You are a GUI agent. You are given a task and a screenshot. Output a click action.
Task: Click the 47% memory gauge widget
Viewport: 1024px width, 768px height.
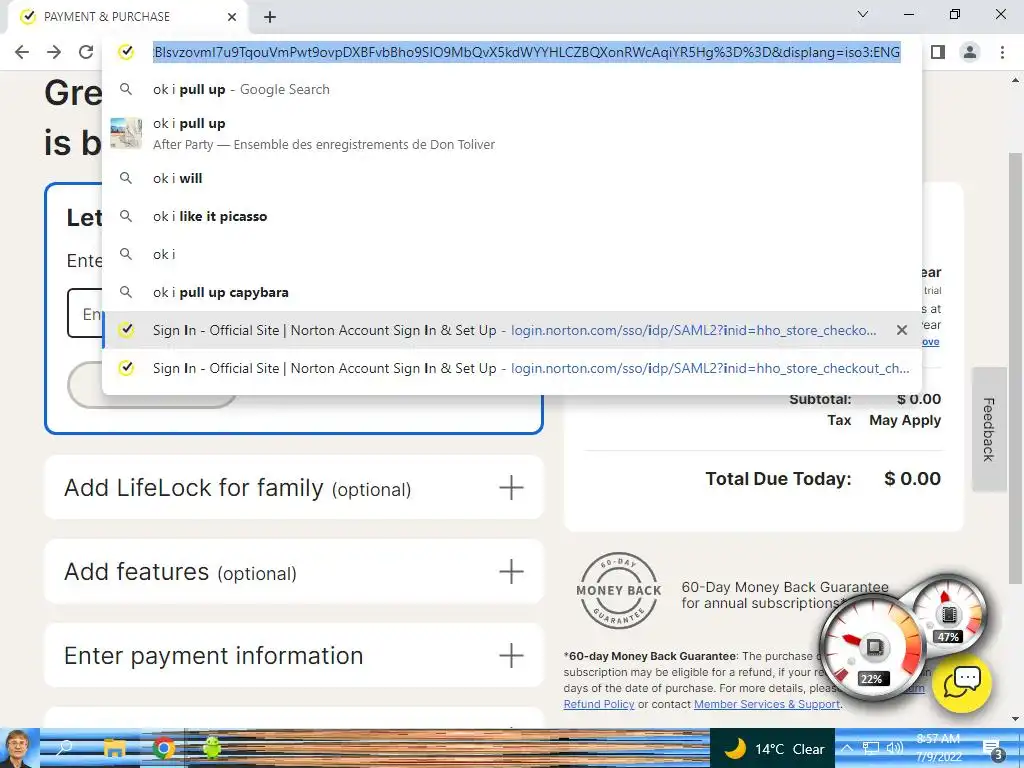pos(949,615)
